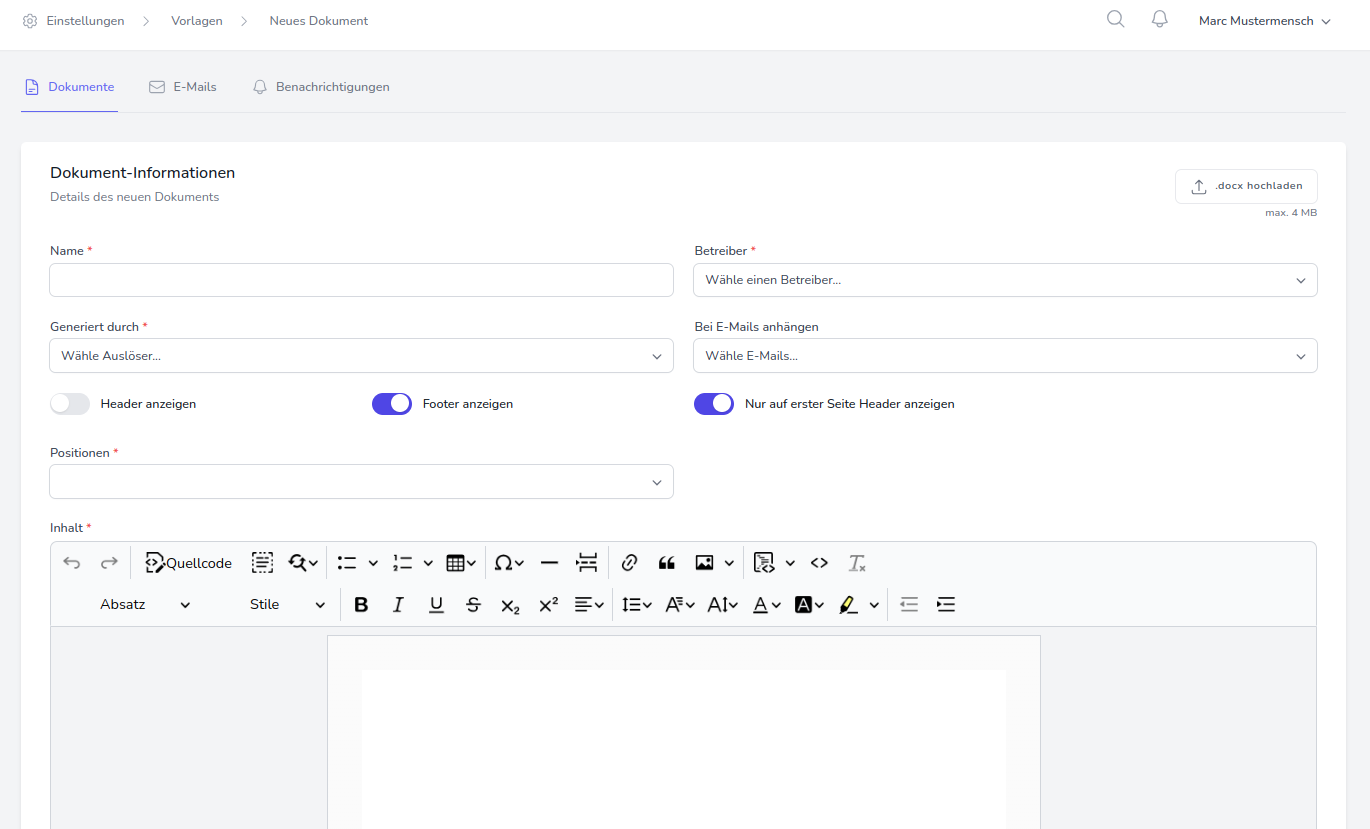Enable the Header anzeigen toggle

coord(70,404)
